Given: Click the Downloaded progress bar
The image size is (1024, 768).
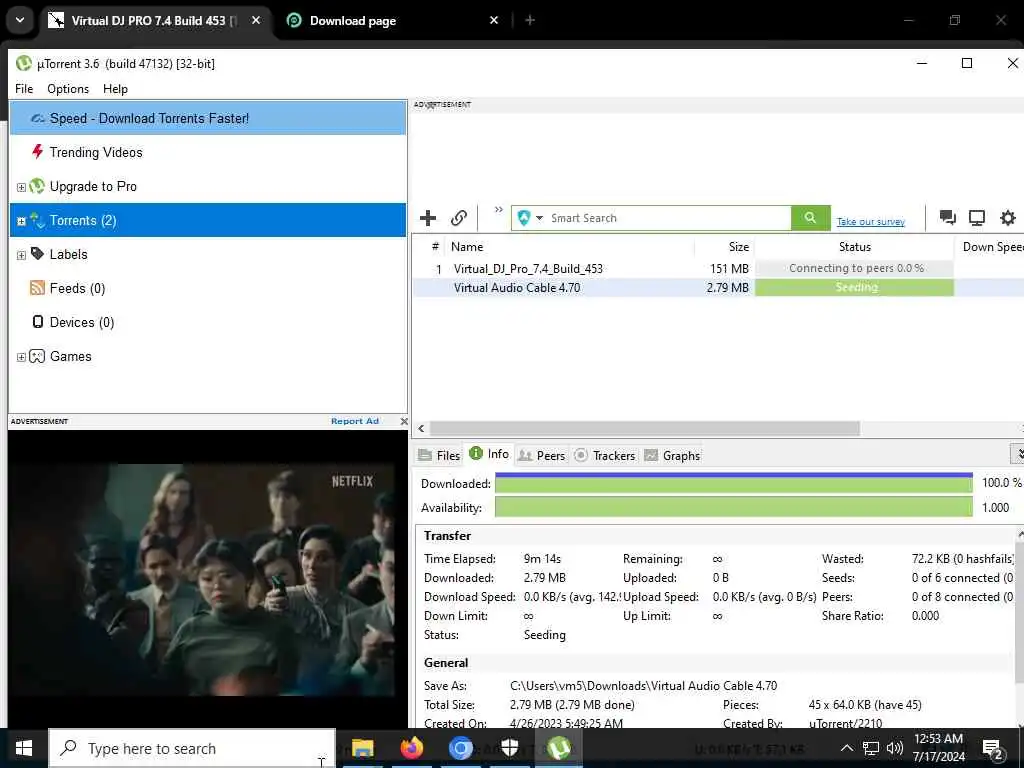Looking at the screenshot, I should coord(733,483).
